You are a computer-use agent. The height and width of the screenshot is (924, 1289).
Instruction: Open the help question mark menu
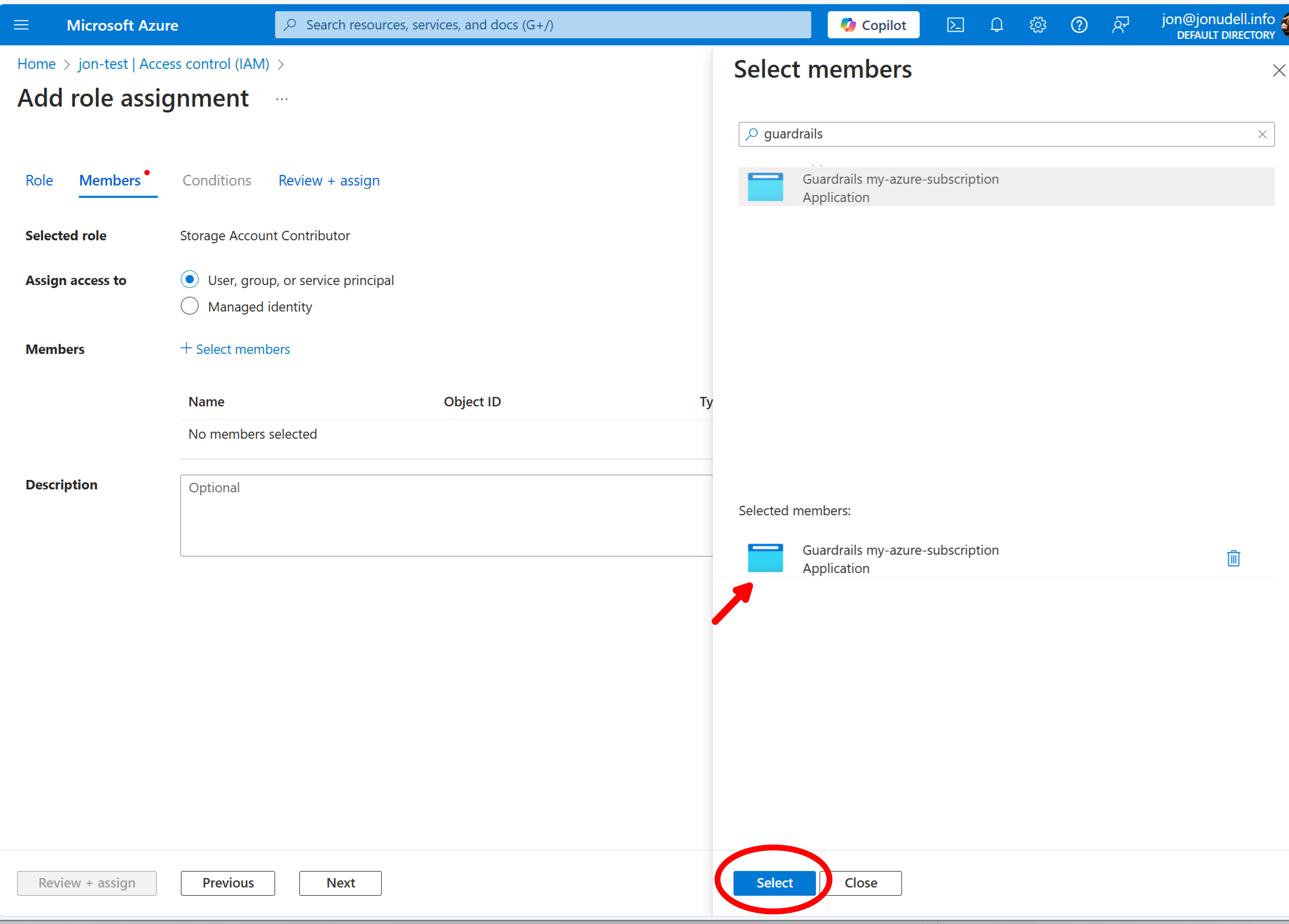1079,24
